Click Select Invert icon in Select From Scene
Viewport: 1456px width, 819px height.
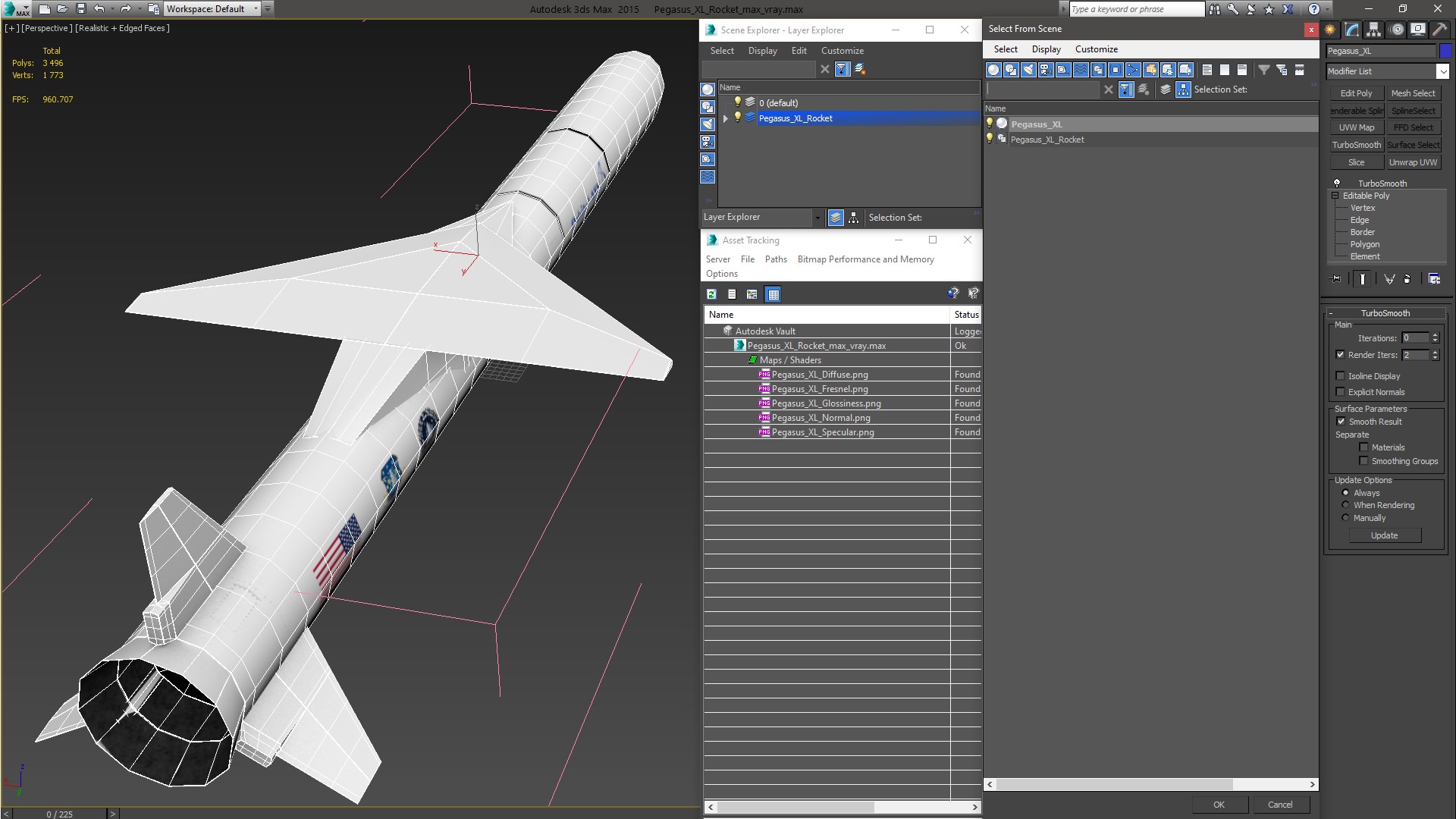point(1242,70)
